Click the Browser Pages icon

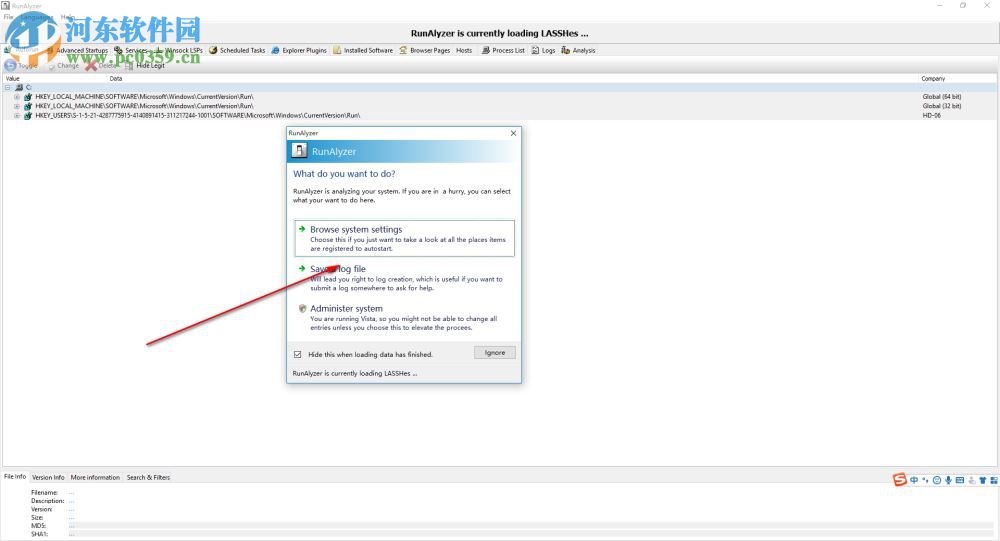403,50
